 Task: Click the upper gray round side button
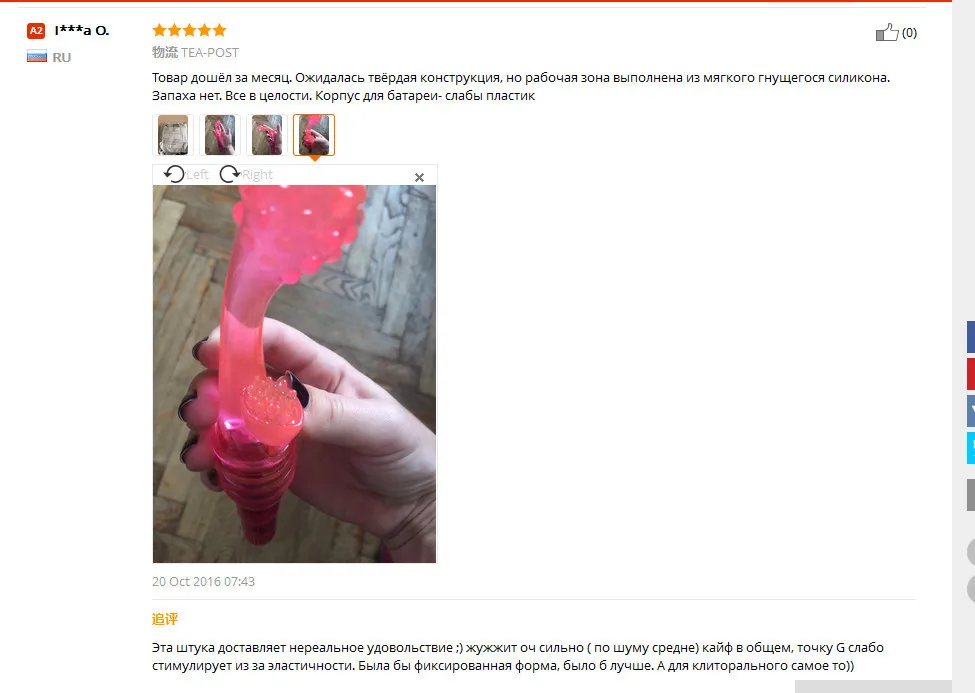[x=971, y=552]
